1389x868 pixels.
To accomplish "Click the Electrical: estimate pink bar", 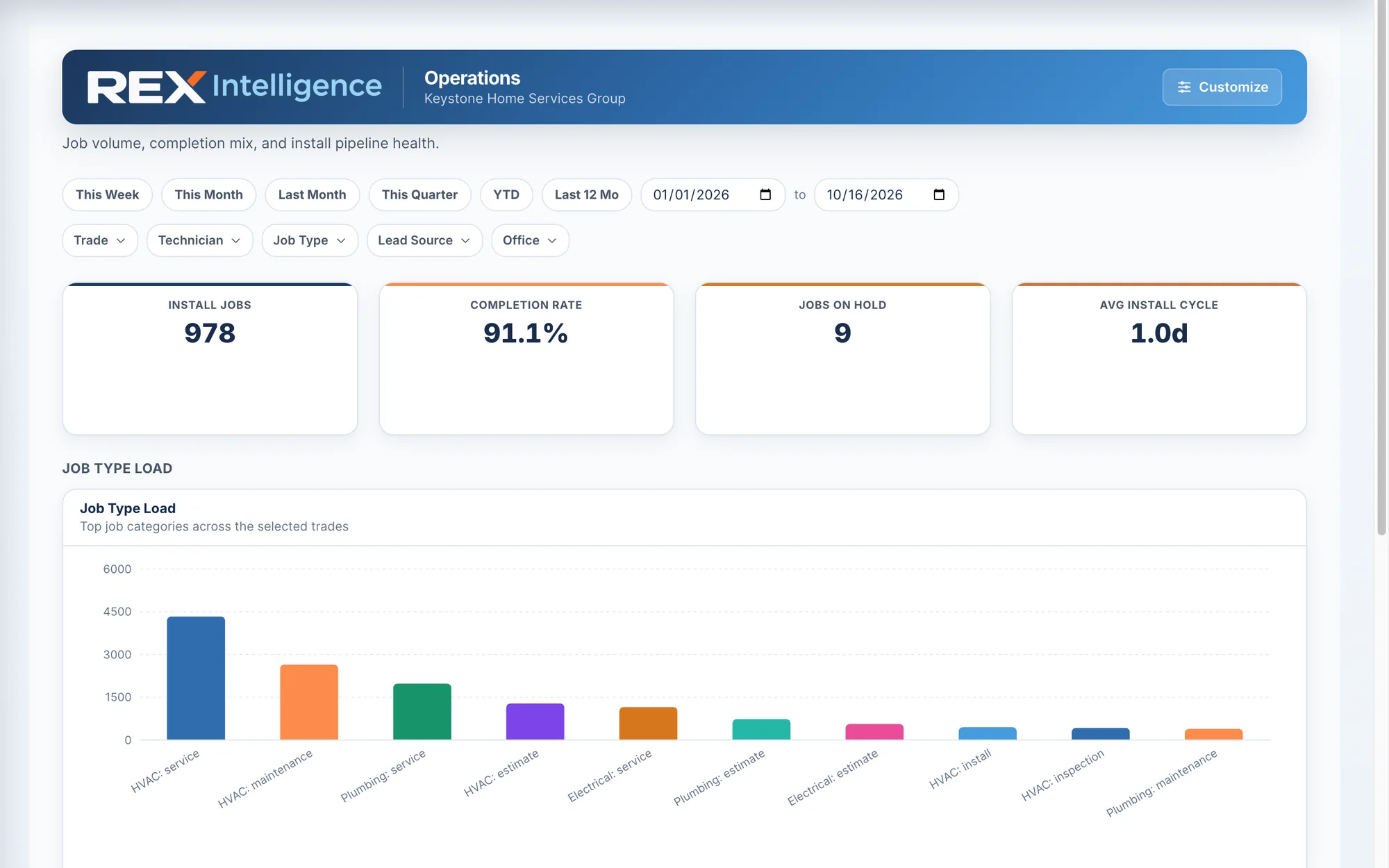I will (x=874, y=732).
